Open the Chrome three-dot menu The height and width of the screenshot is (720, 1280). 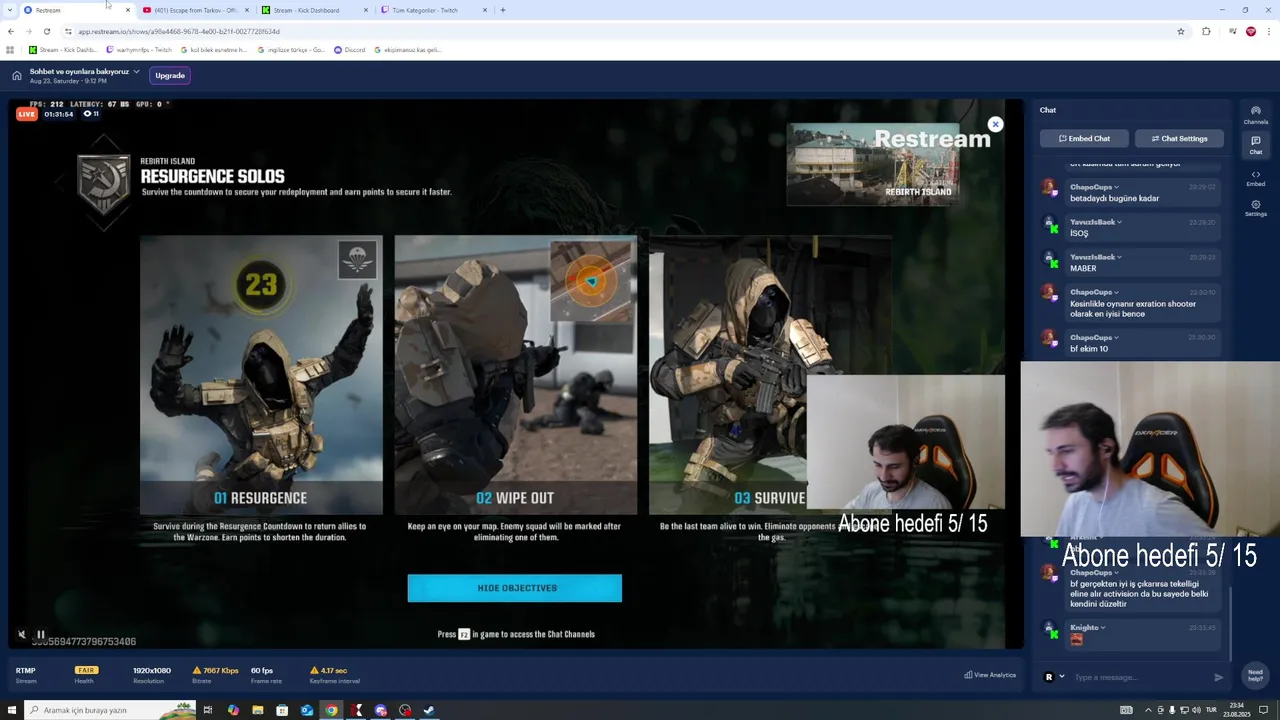click(1269, 31)
